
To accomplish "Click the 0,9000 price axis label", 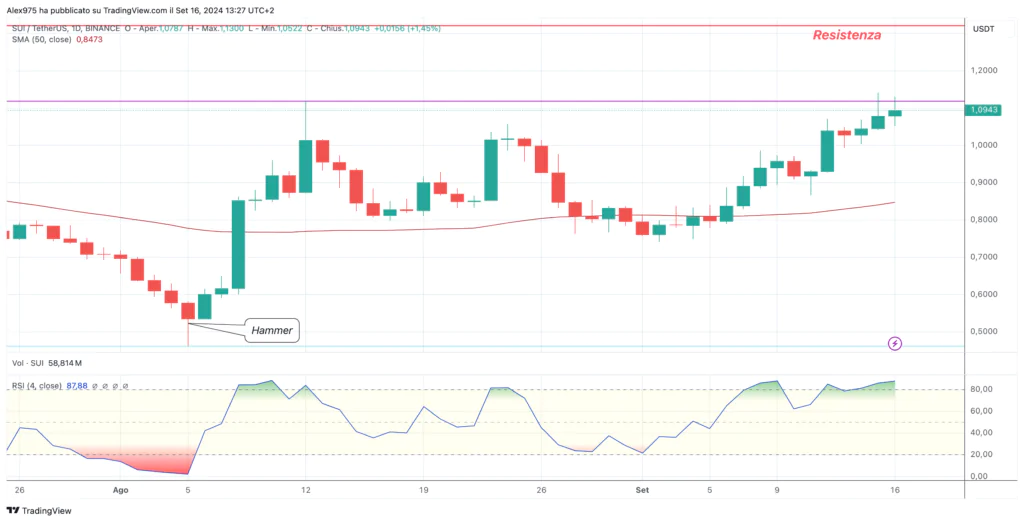I will click(x=985, y=182).
